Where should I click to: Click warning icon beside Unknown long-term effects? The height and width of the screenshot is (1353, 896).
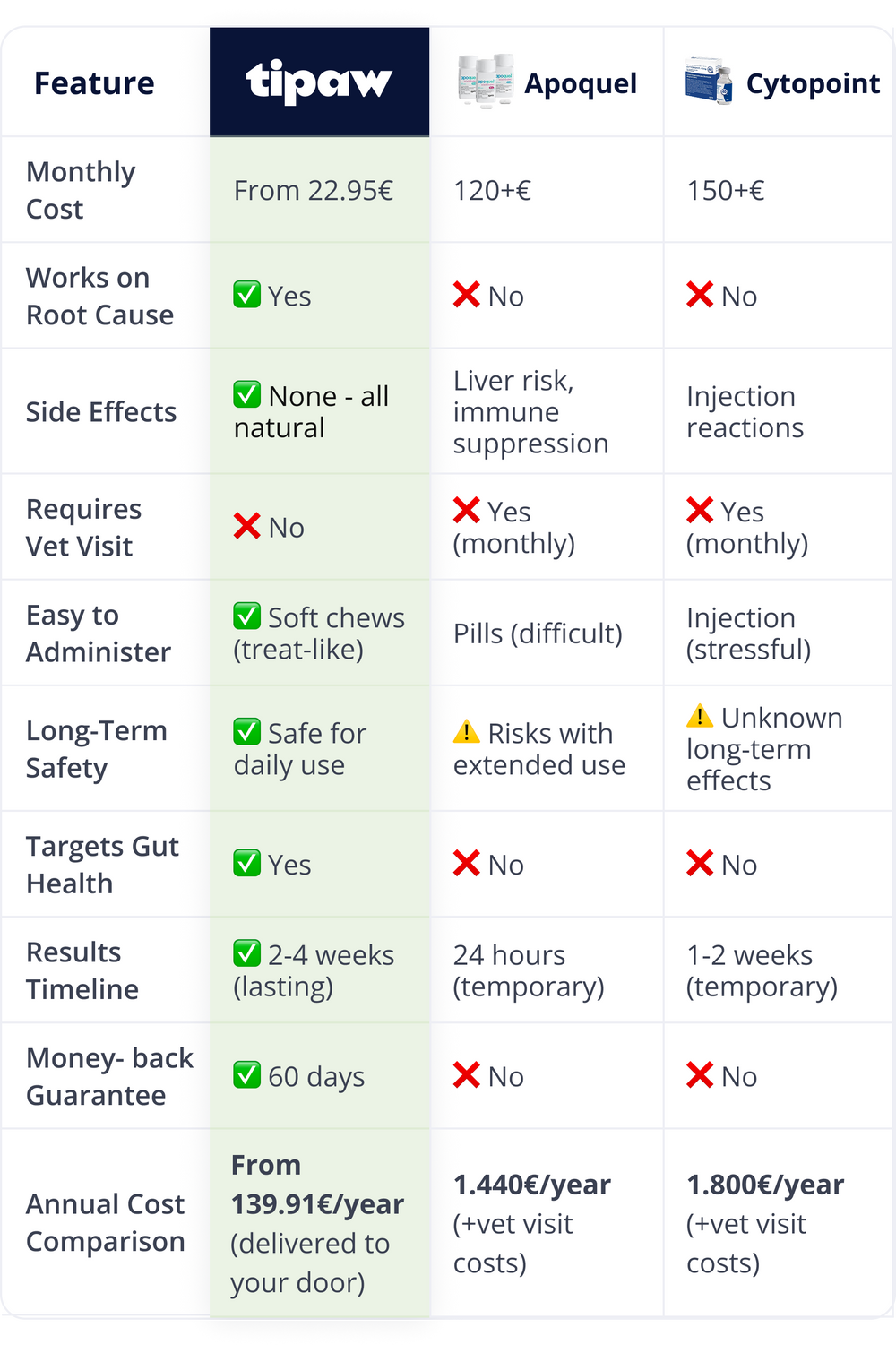(x=699, y=717)
